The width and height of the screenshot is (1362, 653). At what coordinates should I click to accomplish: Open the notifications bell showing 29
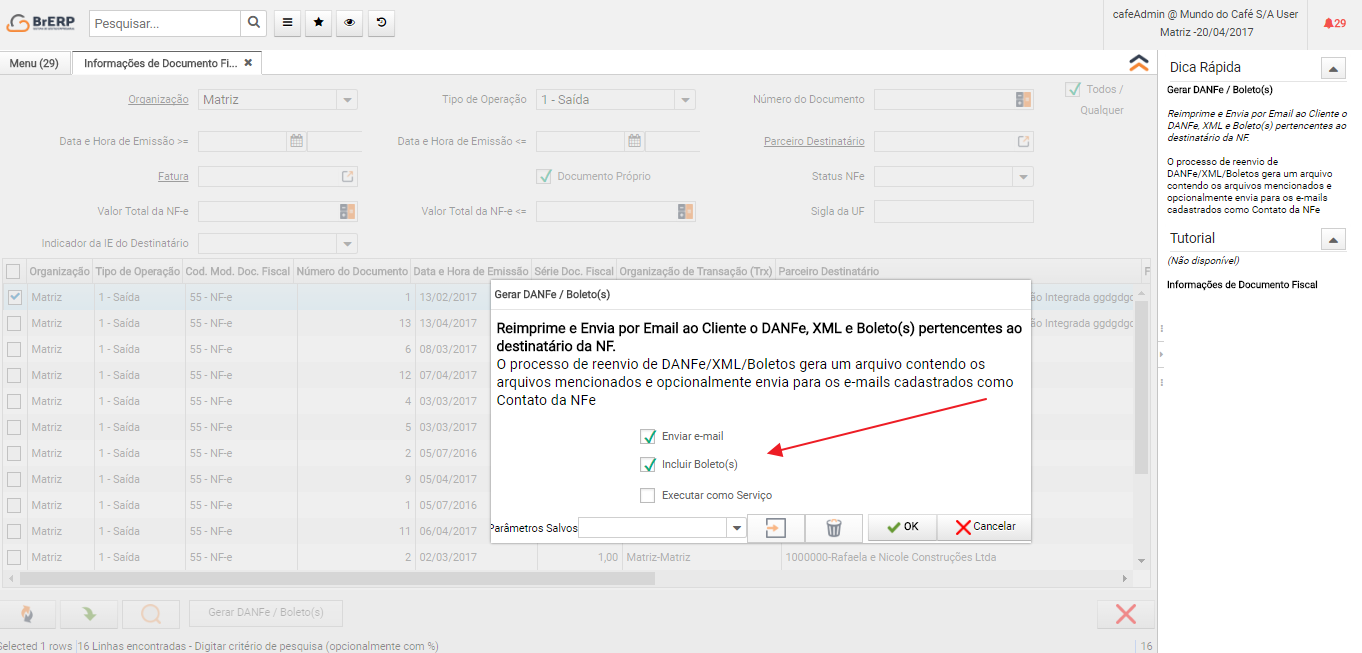pos(1334,23)
